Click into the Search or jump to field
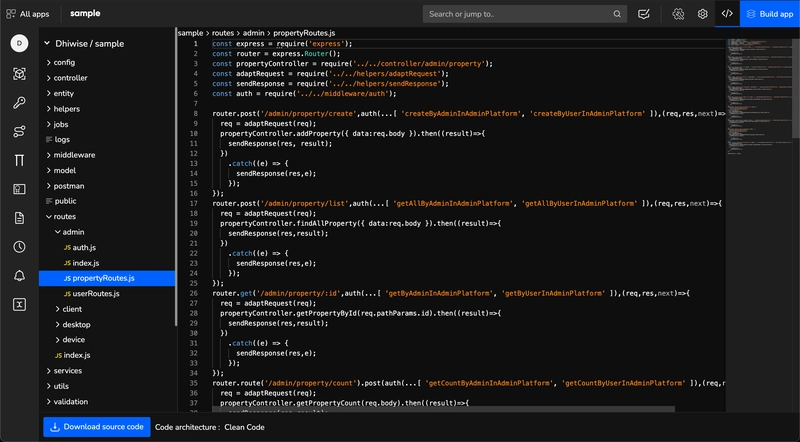Image resolution: width=800 pixels, height=442 pixels. coord(524,14)
